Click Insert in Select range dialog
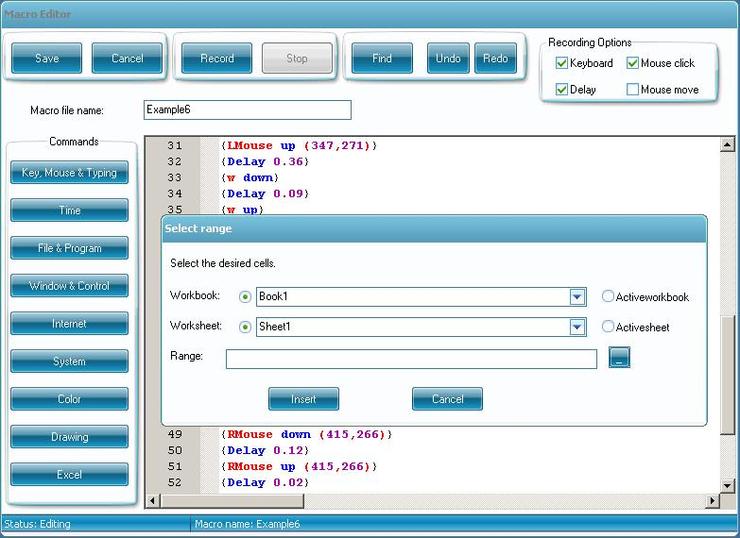This screenshot has width=740, height=538. [303, 399]
